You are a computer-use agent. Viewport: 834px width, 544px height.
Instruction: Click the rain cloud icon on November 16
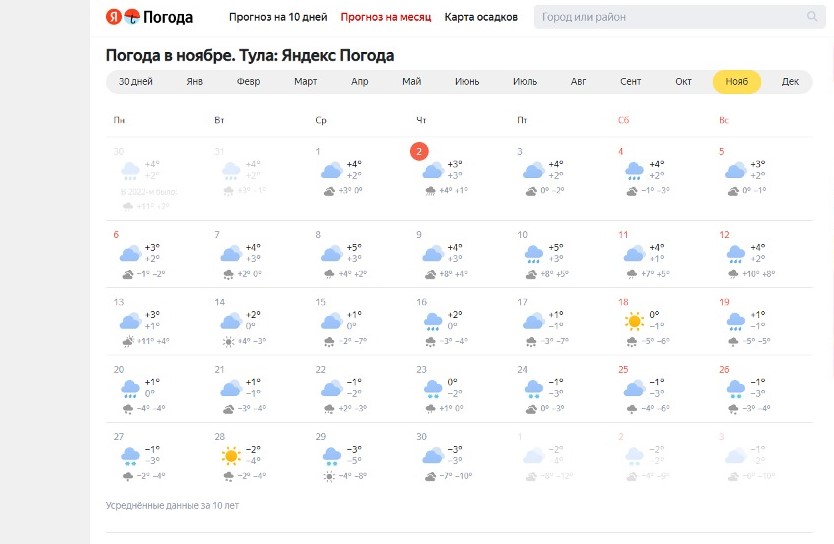click(431, 321)
